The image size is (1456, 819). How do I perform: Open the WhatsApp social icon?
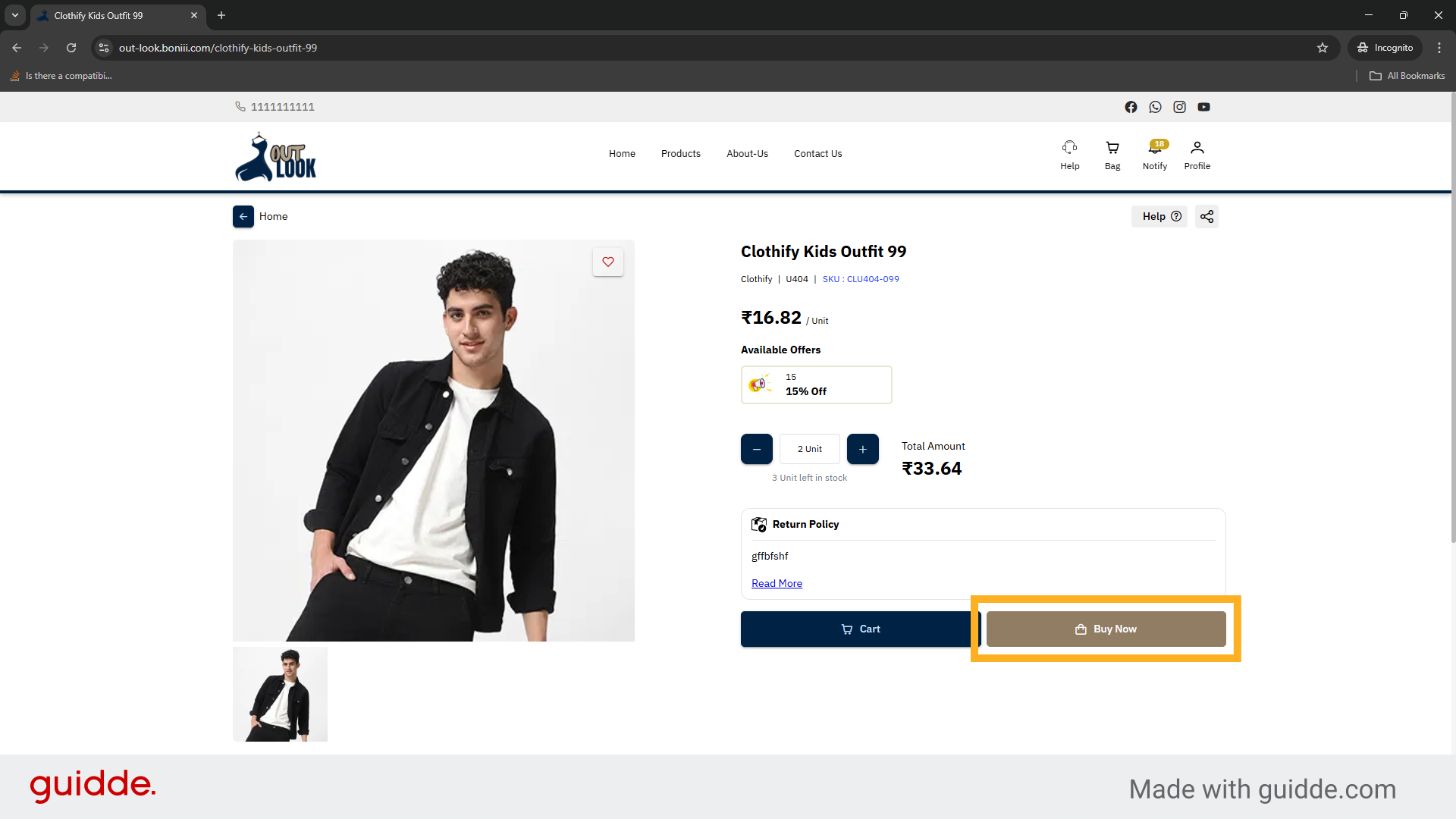pos(1155,107)
